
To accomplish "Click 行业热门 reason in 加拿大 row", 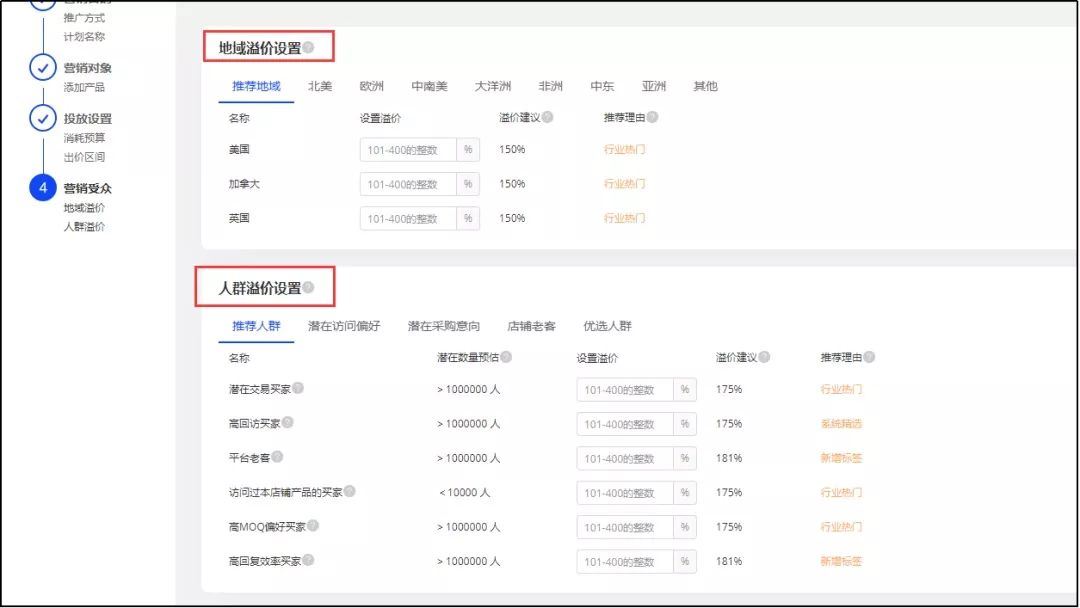I will click(624, 184).
